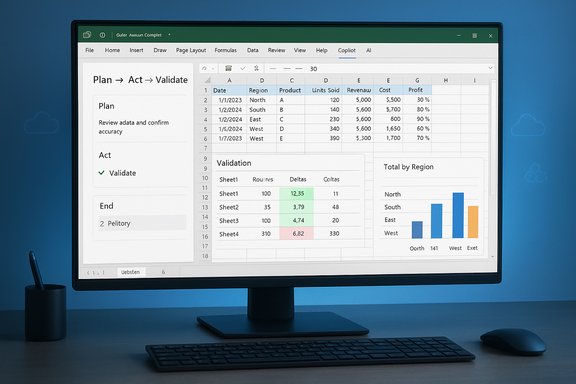Maximize the Excel window

coord(475,36)
